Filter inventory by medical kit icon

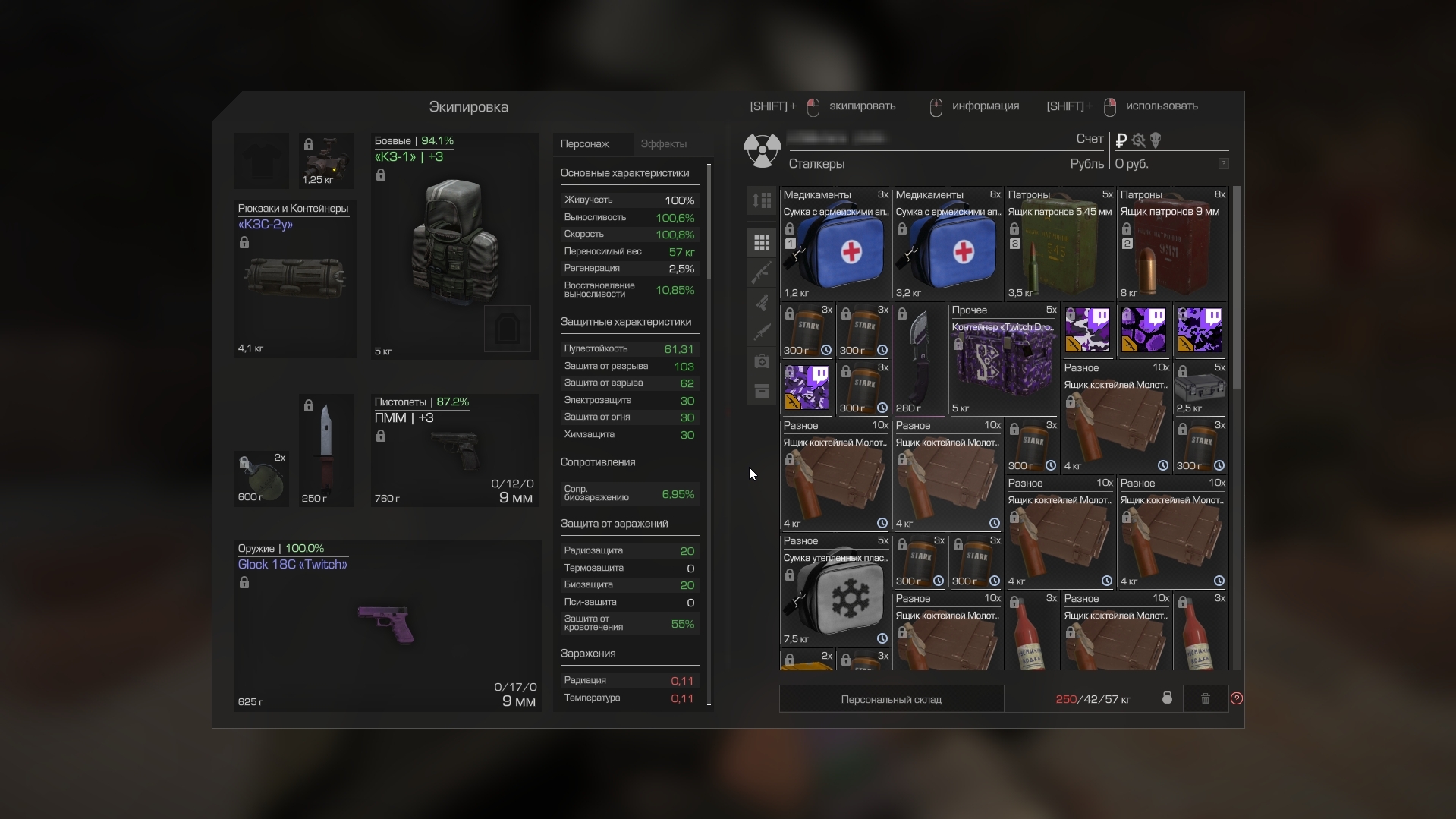pyautogui.click(x=762, y=361)
